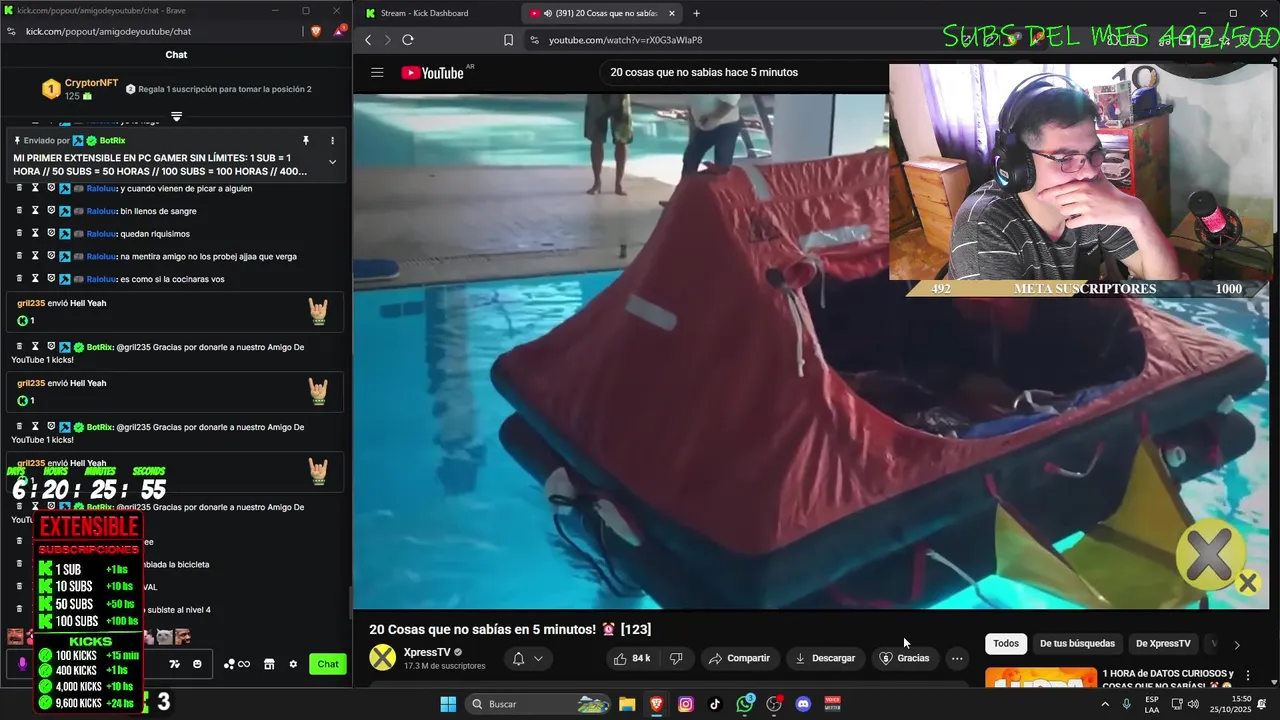
Task: Open Brave Shields in the Kick chat window
Action: [x=316, y=31]
